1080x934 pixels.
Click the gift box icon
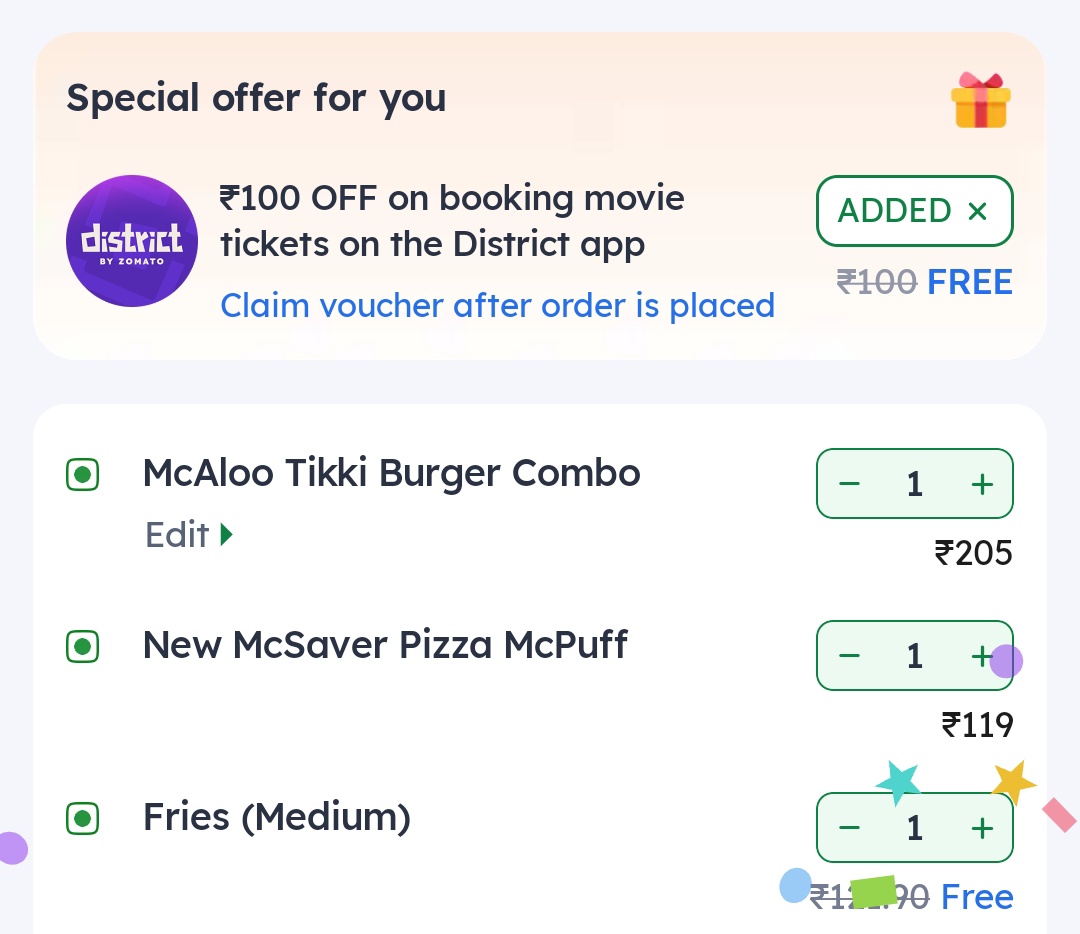(980, 100)
